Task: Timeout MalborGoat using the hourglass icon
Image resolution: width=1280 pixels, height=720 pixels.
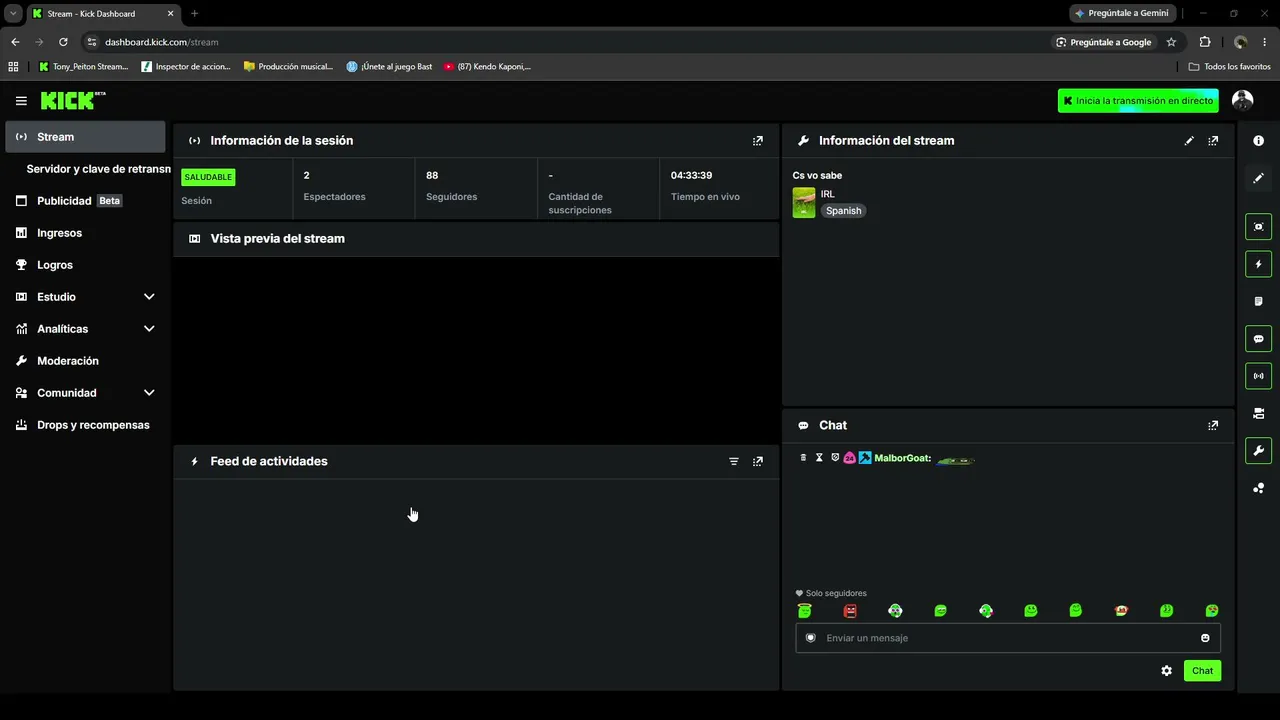Action: coord(819,458)
